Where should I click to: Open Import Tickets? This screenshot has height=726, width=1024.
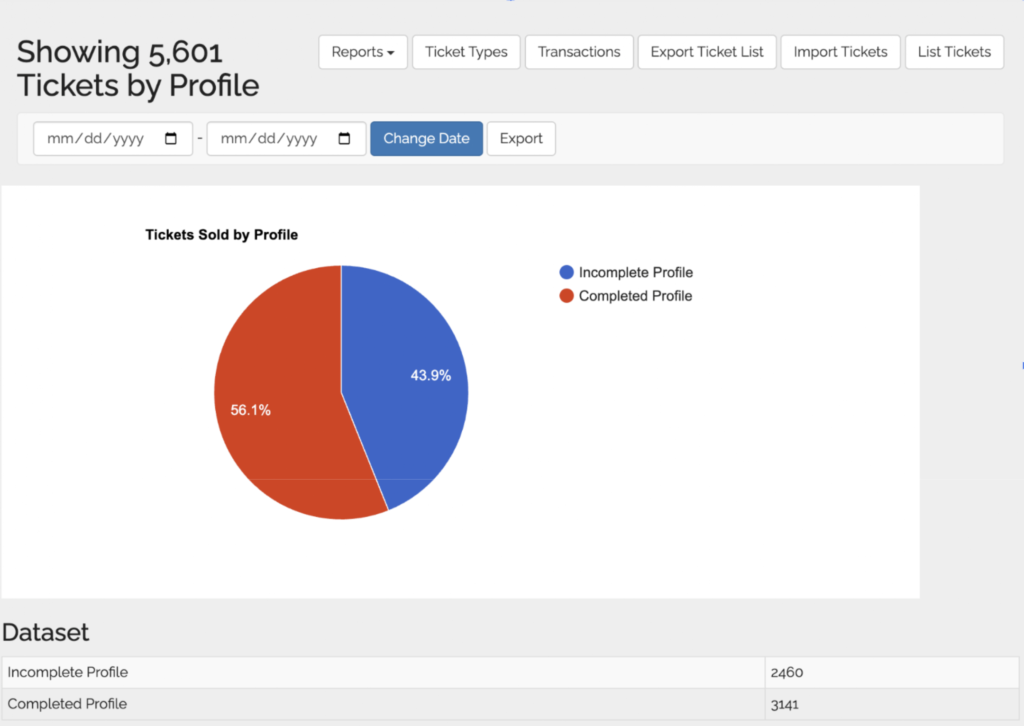tap(840, 52)
